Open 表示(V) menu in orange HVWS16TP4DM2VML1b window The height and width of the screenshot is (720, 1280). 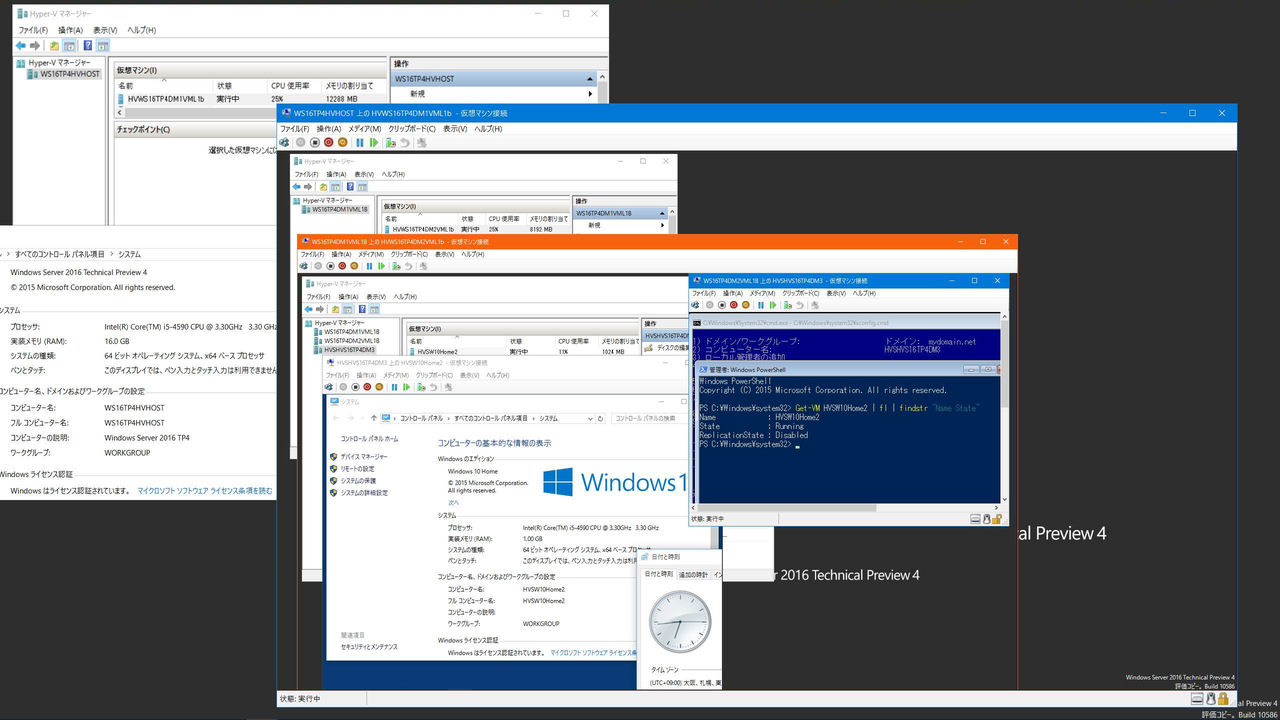446,254
